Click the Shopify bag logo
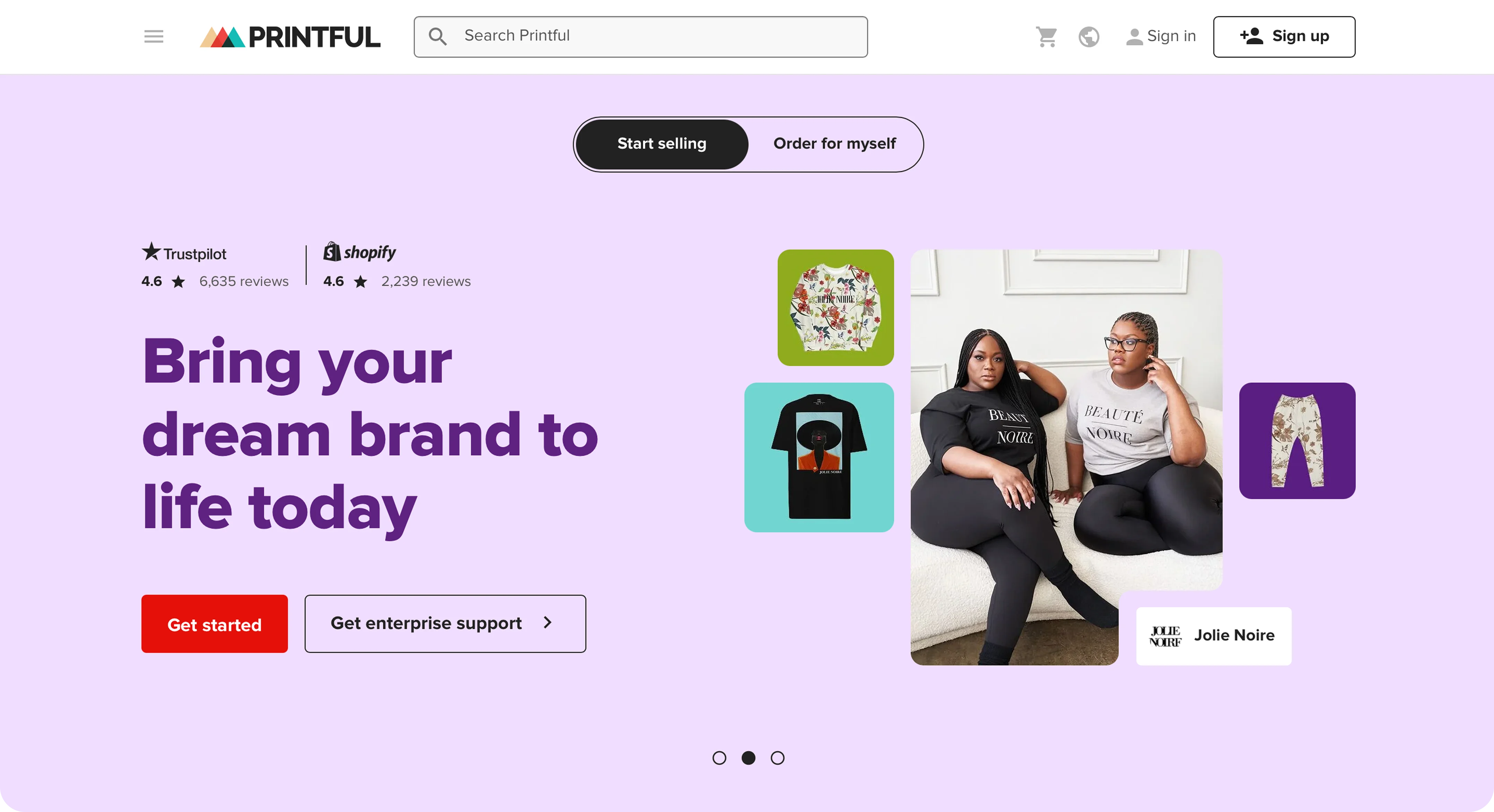 (332, 252)
